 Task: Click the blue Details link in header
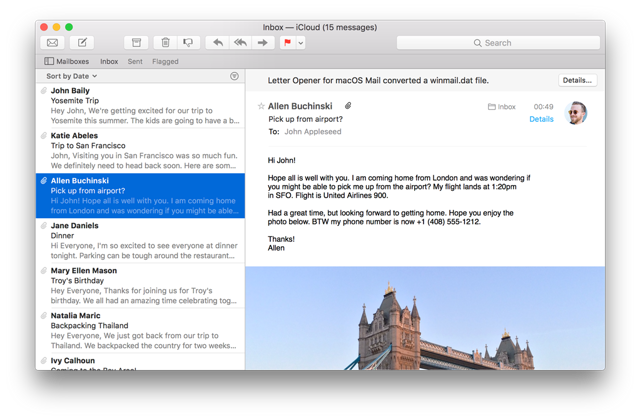tap(541, 119)
